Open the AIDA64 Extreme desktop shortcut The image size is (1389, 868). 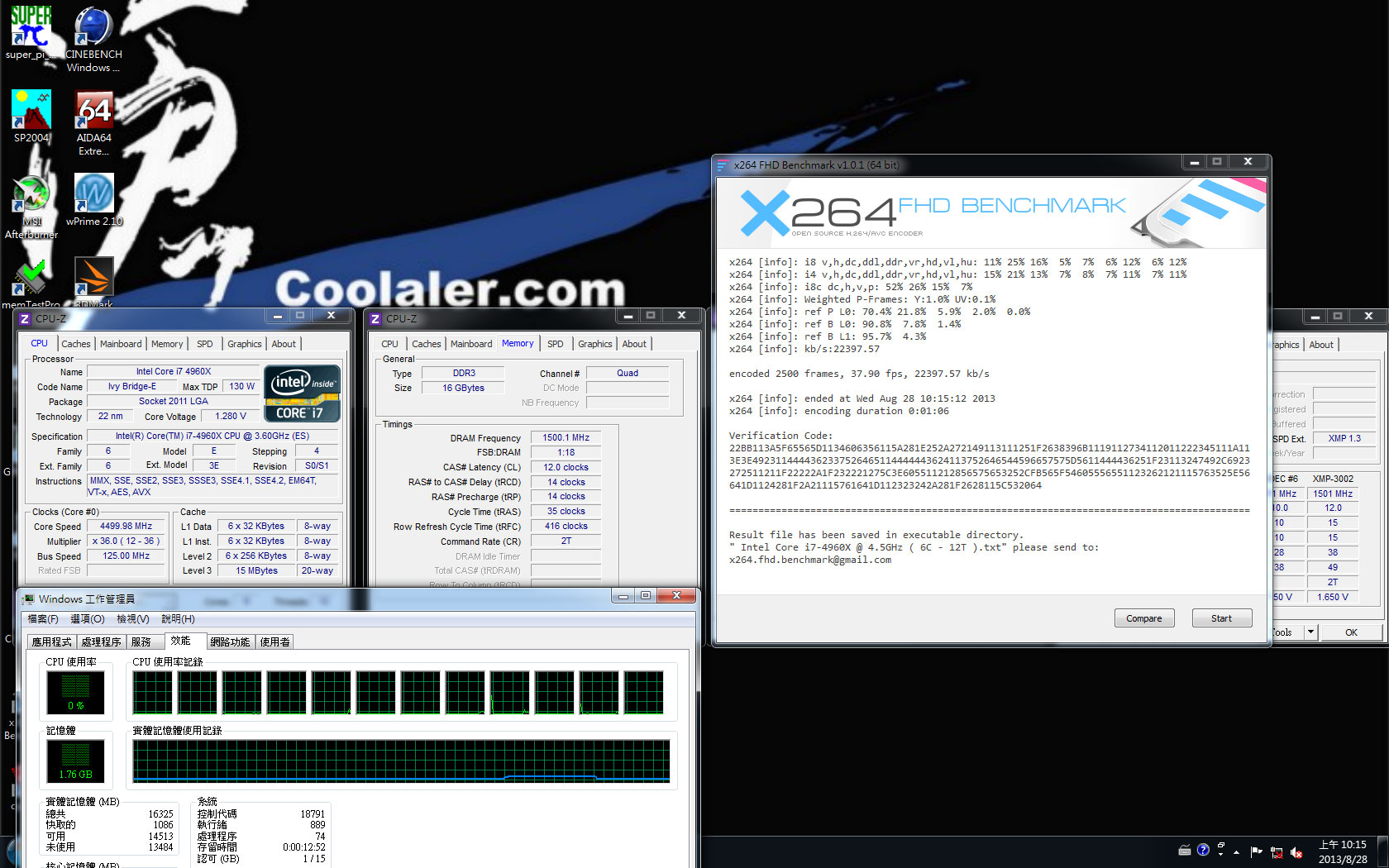(x=93, y=122)
